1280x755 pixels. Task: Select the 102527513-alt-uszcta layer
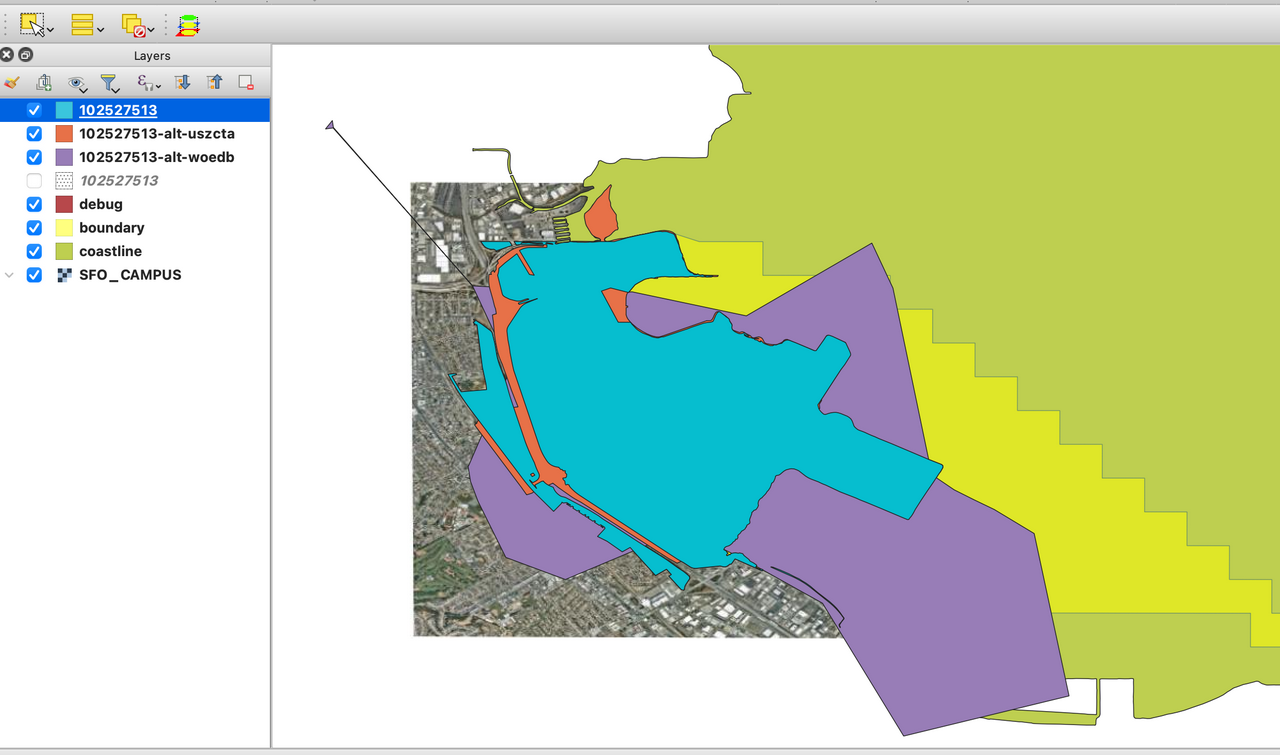[x=157, y=134]
